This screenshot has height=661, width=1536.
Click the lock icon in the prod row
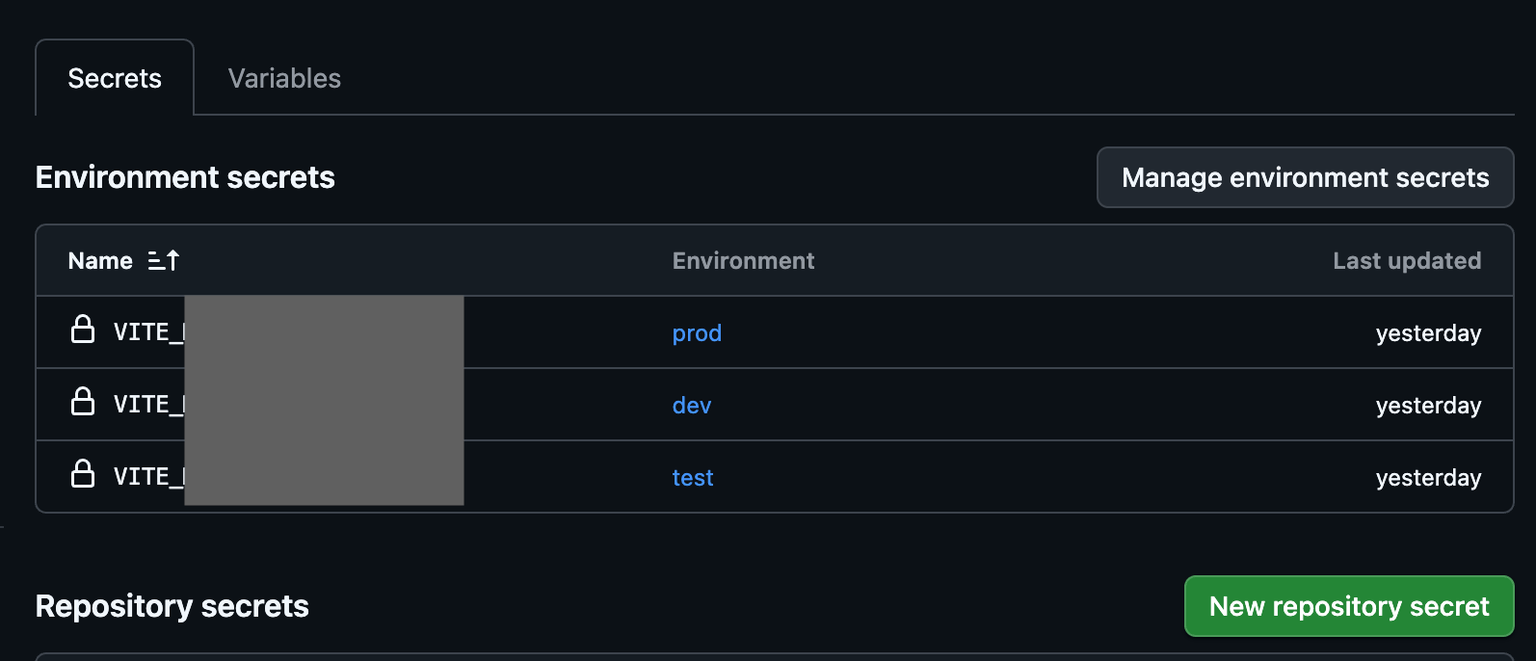(x=82, y=330)
